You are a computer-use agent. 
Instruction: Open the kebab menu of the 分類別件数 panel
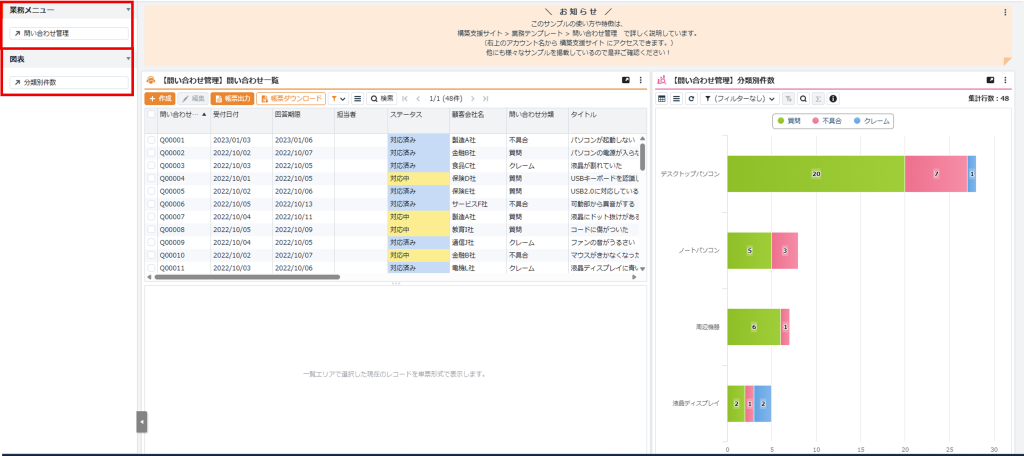pos(1005,79)
